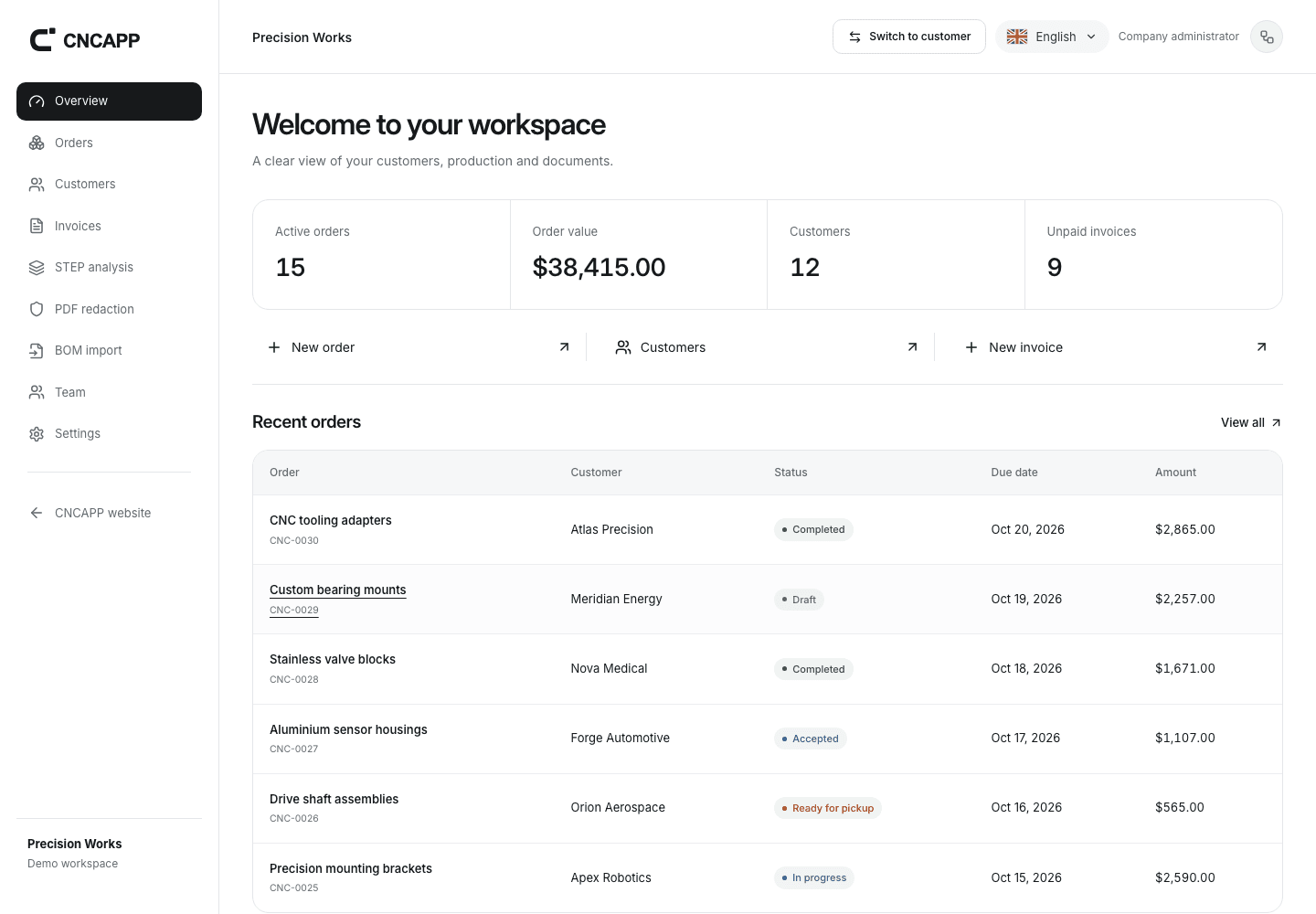Click the Draft status badge
The width and height of the screenshot is (1316, 914).
[x=799, y=600]
